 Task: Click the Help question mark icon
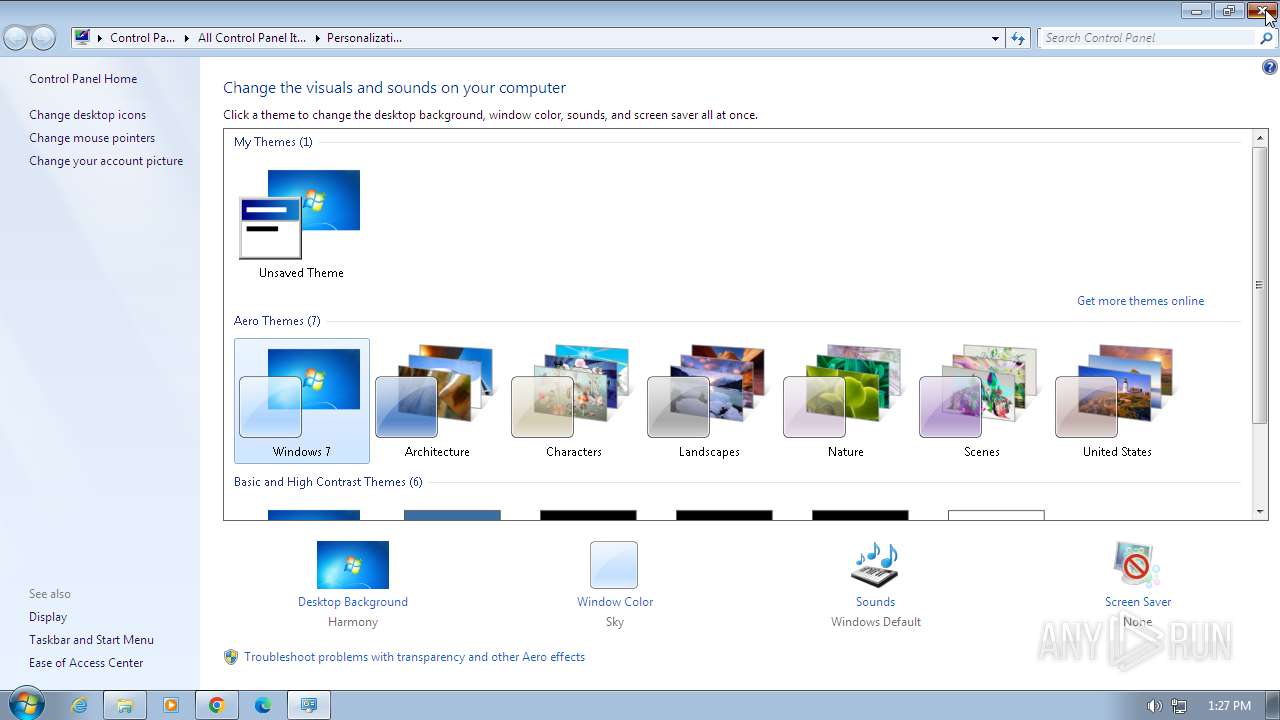pos(1269,68)
